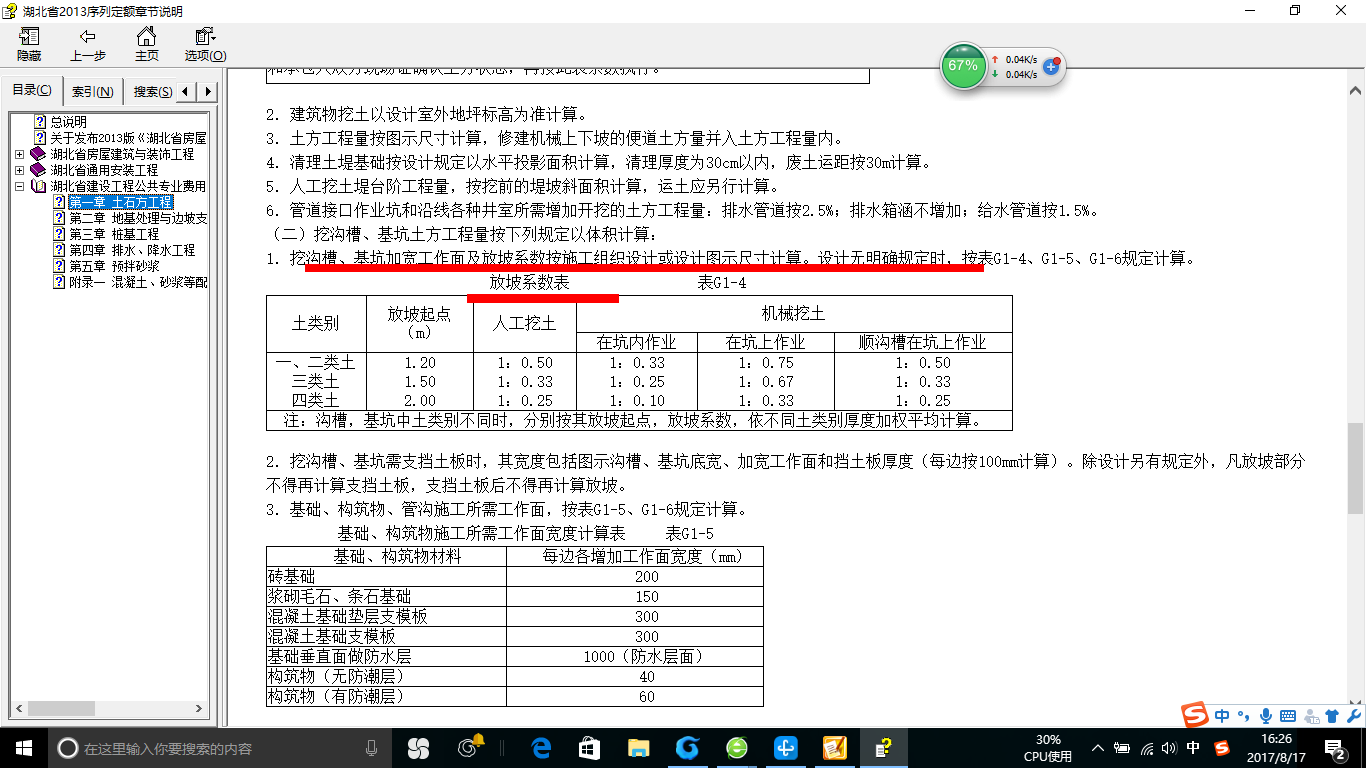
Task: Click the 在坑内作业 column header
Action: point(637,342)
